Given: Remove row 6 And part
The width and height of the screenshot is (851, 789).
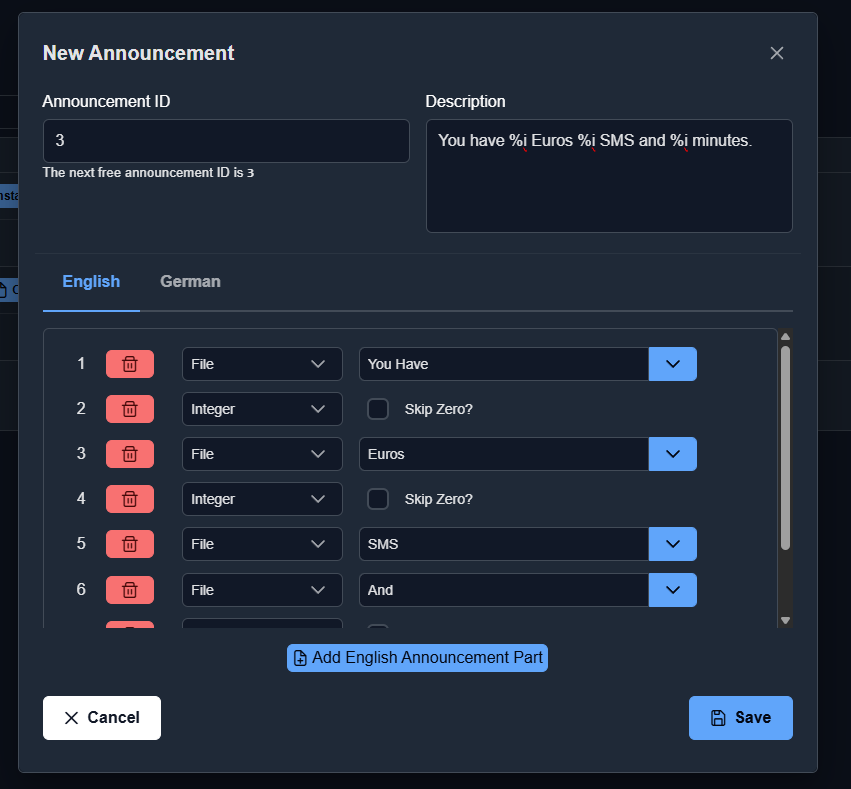Looking at the screenshot, I should (130, 590).
